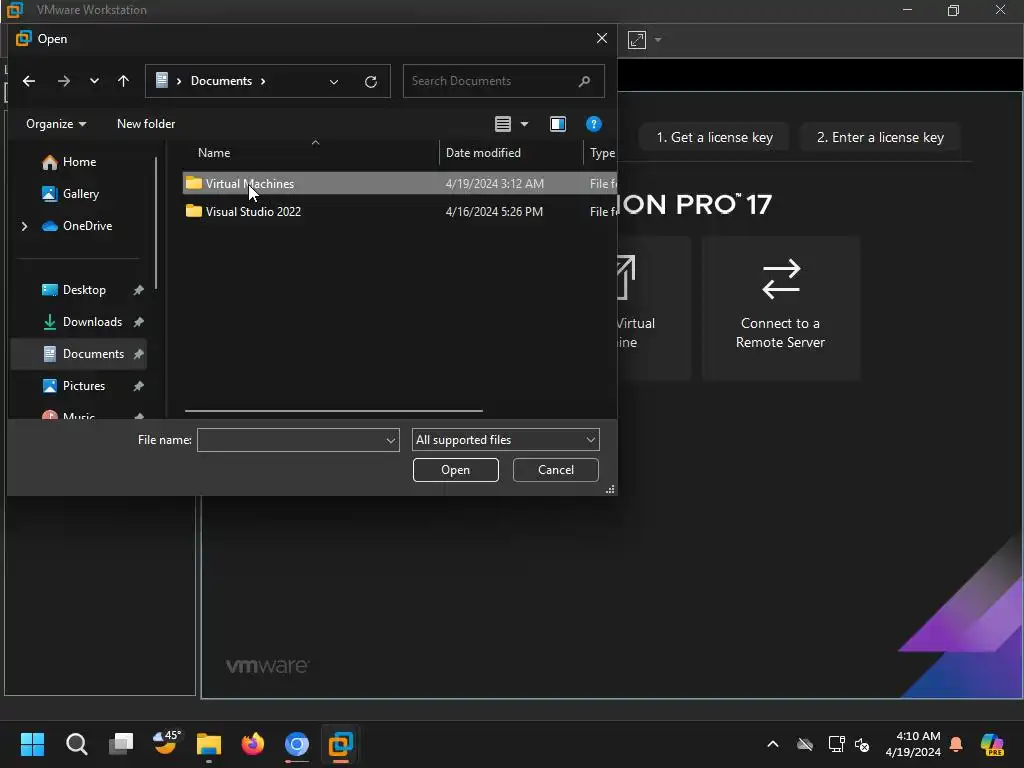Open Copilot preview icon
Viewport: 1024px width, 768px height.
point(992,744)
